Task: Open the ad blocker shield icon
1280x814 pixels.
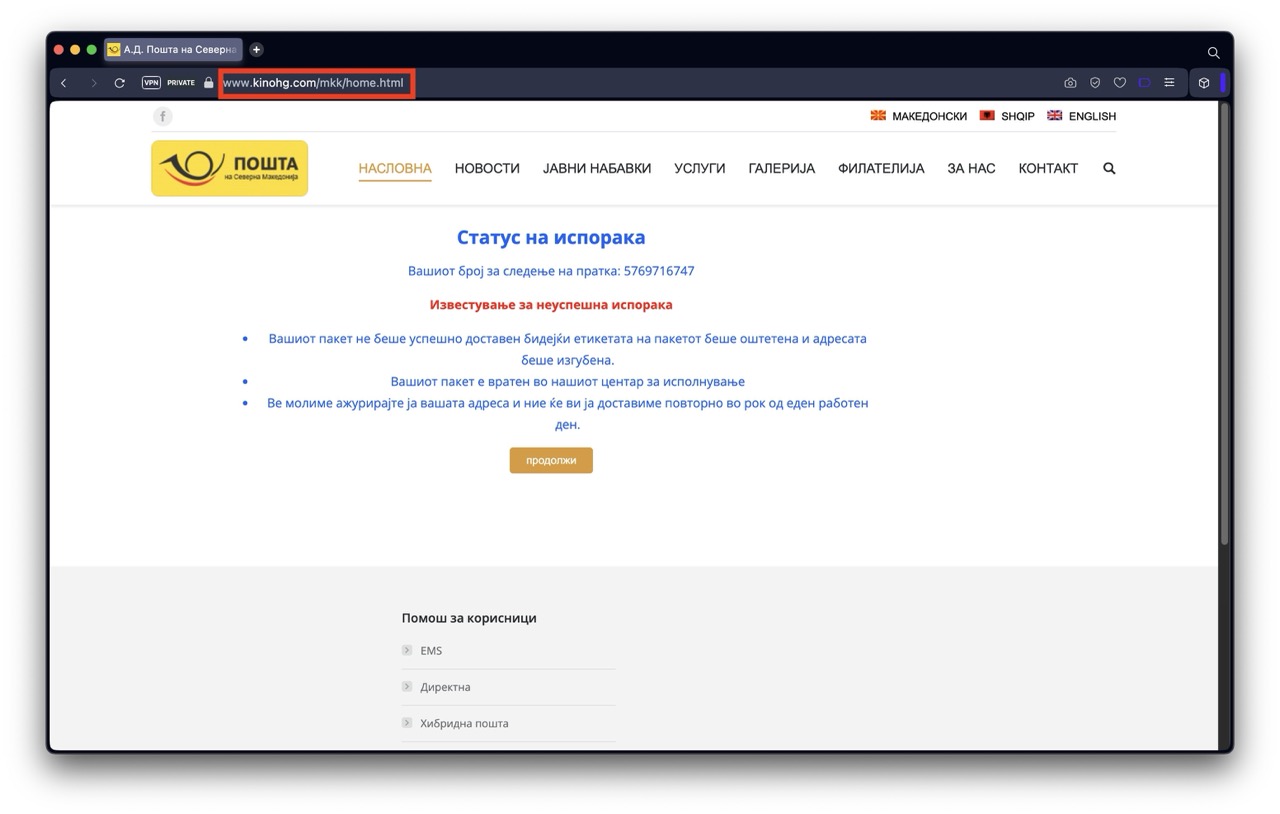Action: [x=1095, y=83]
